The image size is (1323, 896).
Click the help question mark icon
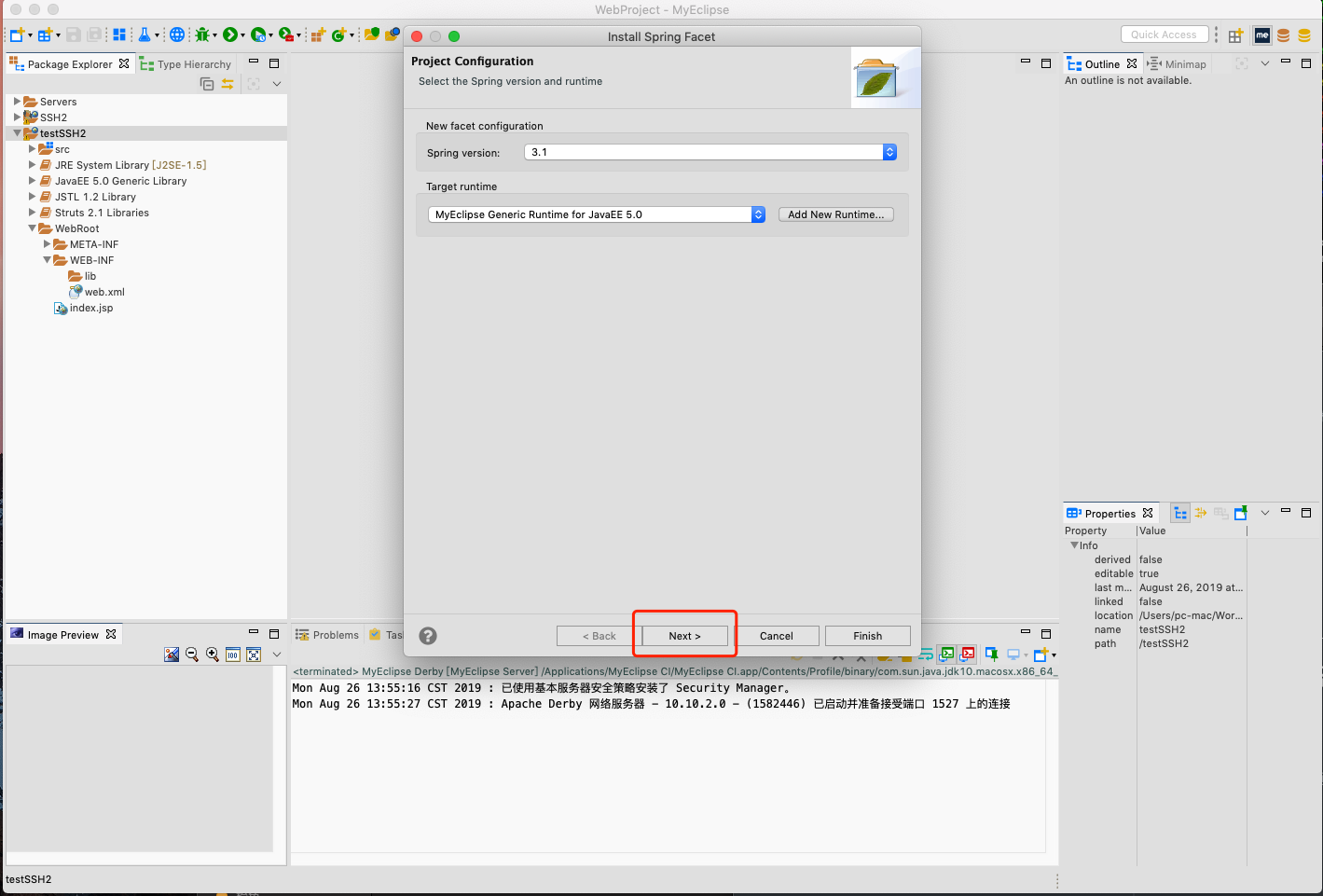(x=428, y=636)
